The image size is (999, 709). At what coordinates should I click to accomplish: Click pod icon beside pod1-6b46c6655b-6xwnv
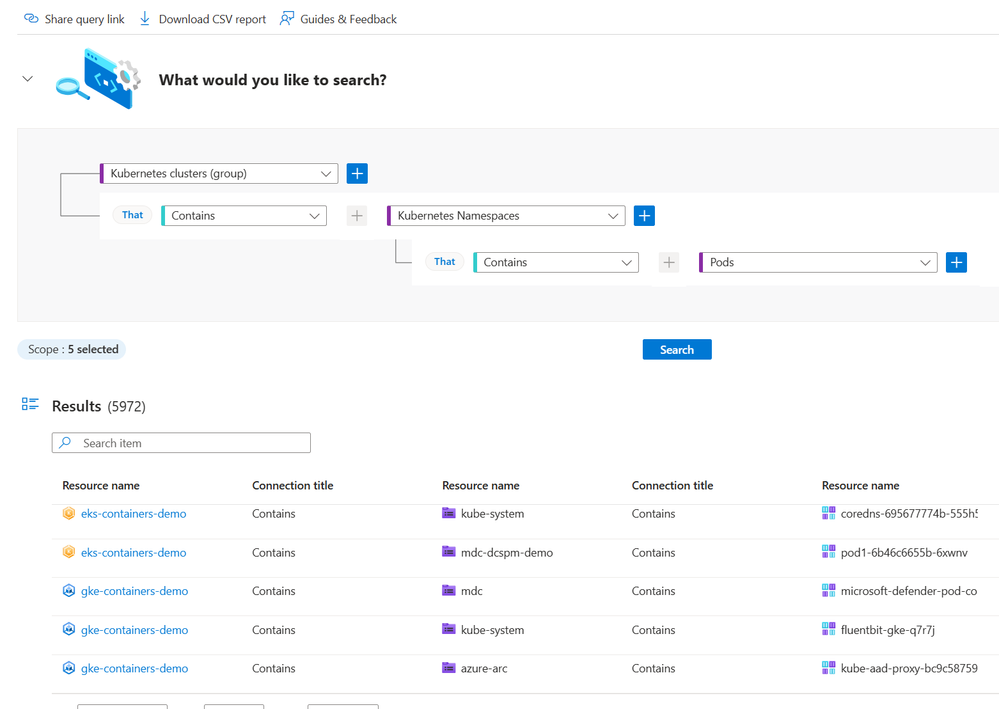click(x=828, y=552)
